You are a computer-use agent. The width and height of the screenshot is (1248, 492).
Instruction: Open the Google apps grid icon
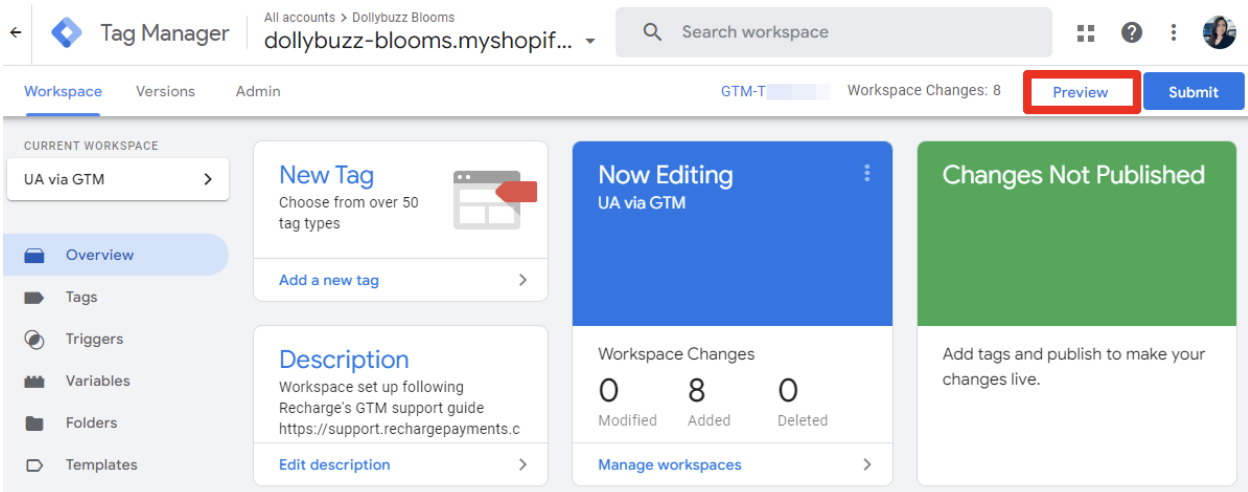click(1086, 33)
